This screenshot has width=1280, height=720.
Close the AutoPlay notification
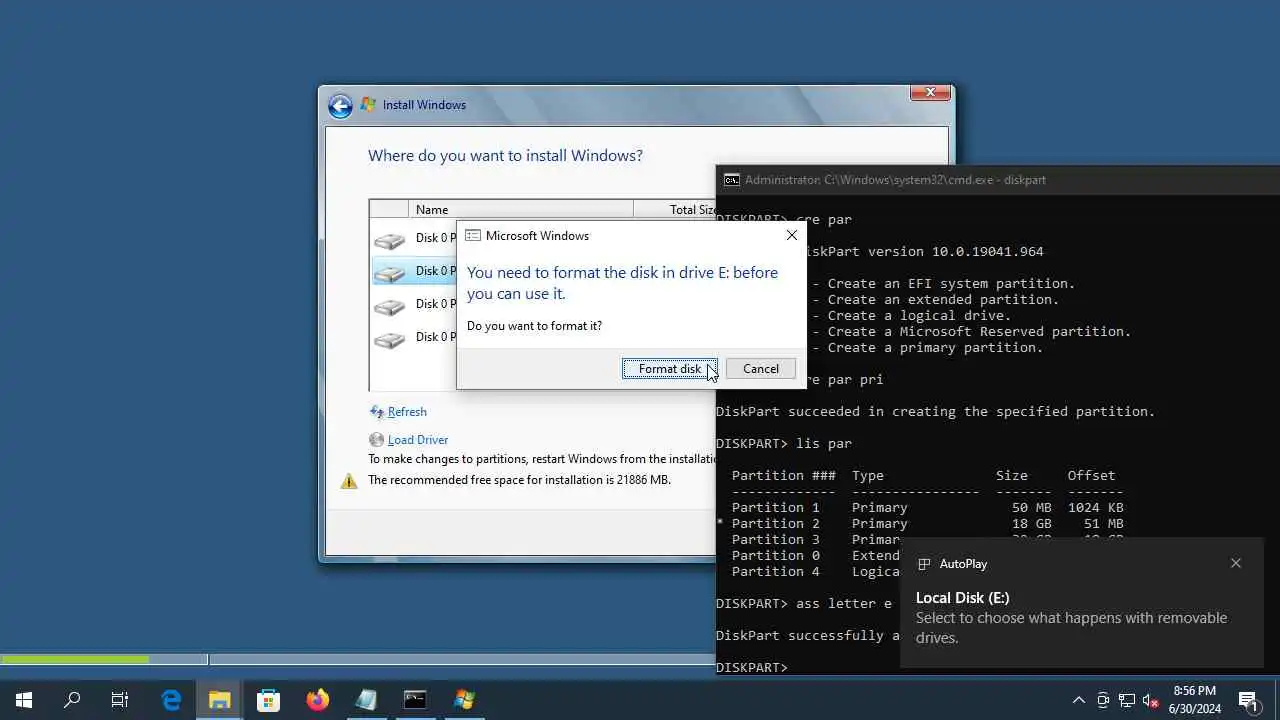tap(1236, 563)
